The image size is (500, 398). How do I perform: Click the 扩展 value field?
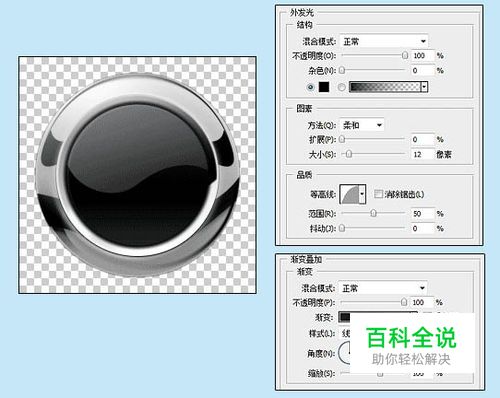point(422,139)
